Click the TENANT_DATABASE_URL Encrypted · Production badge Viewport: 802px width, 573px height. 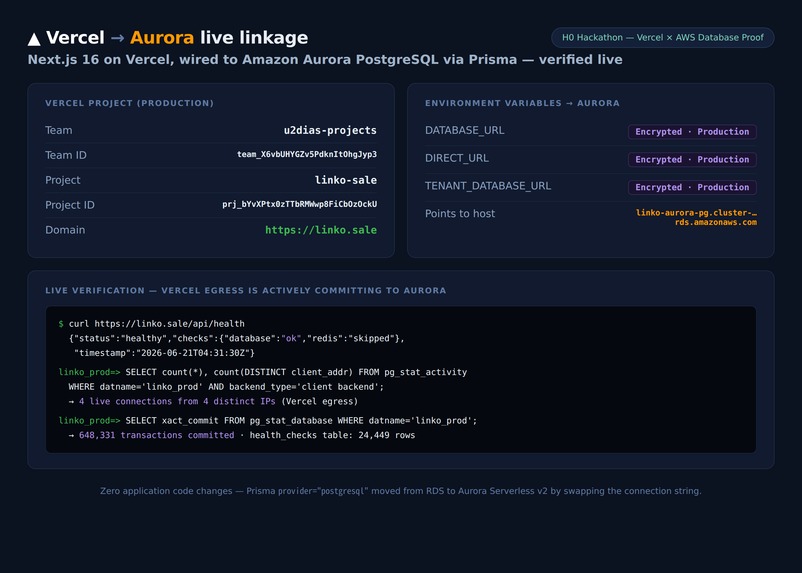[692, 187]
